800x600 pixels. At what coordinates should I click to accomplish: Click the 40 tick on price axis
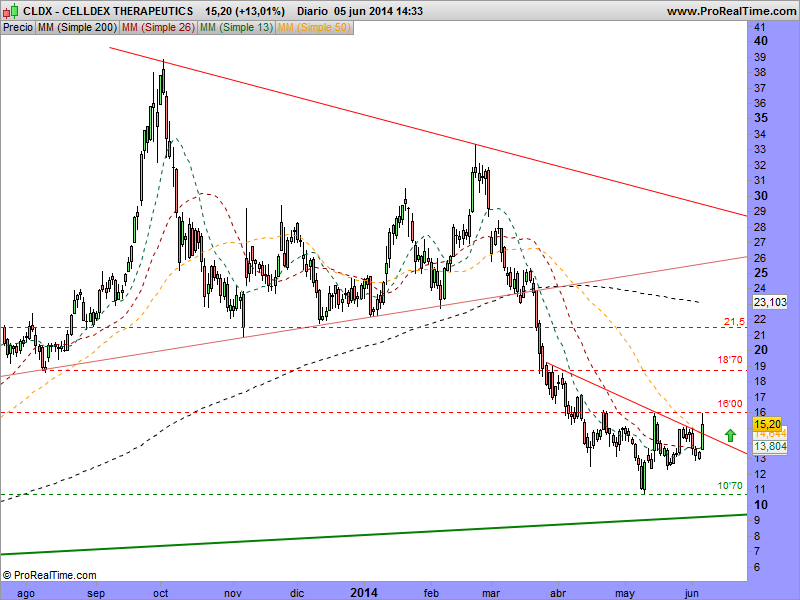click(x=761, y=41)
